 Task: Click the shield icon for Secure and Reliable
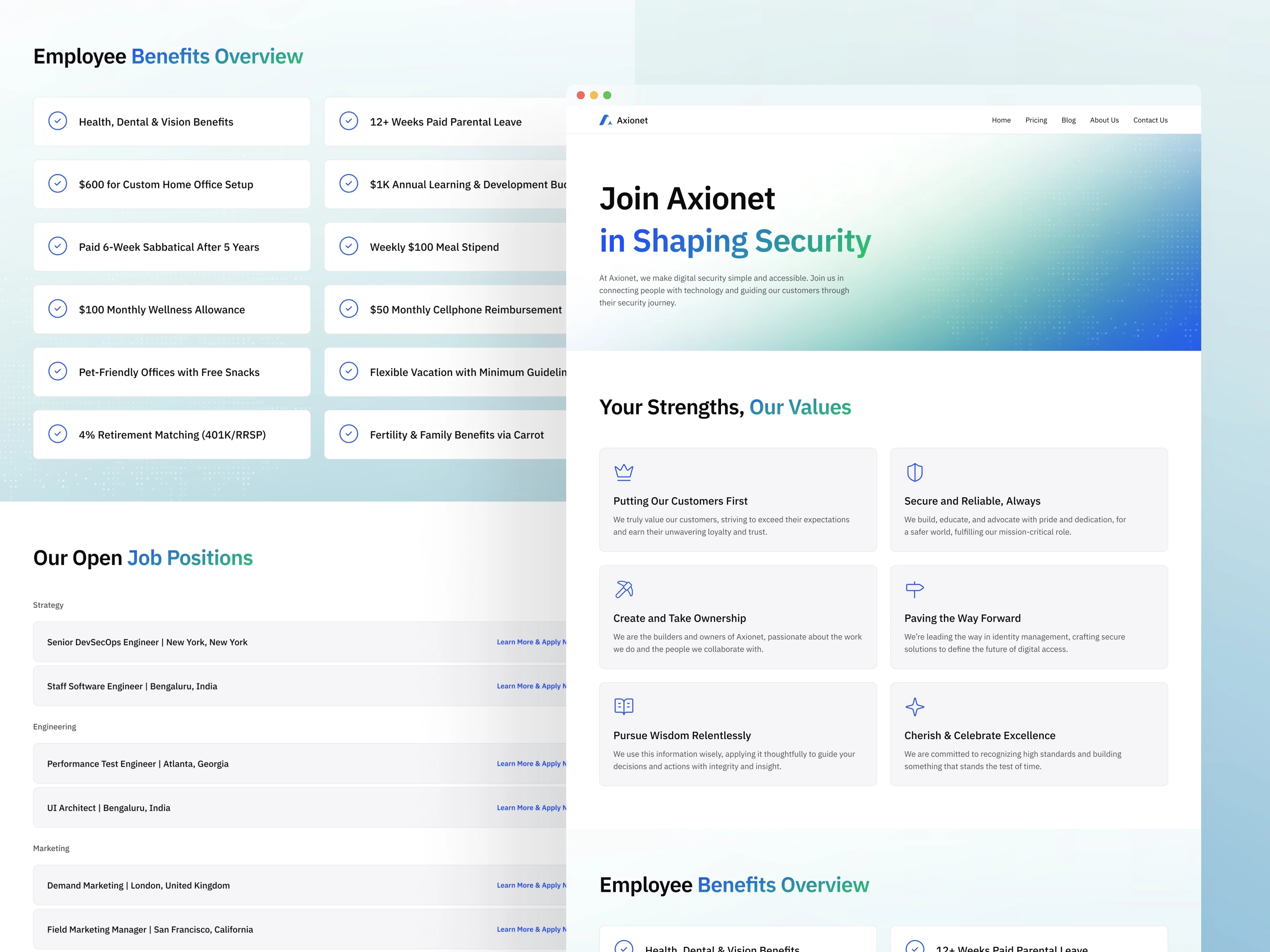tap(914, 472)
